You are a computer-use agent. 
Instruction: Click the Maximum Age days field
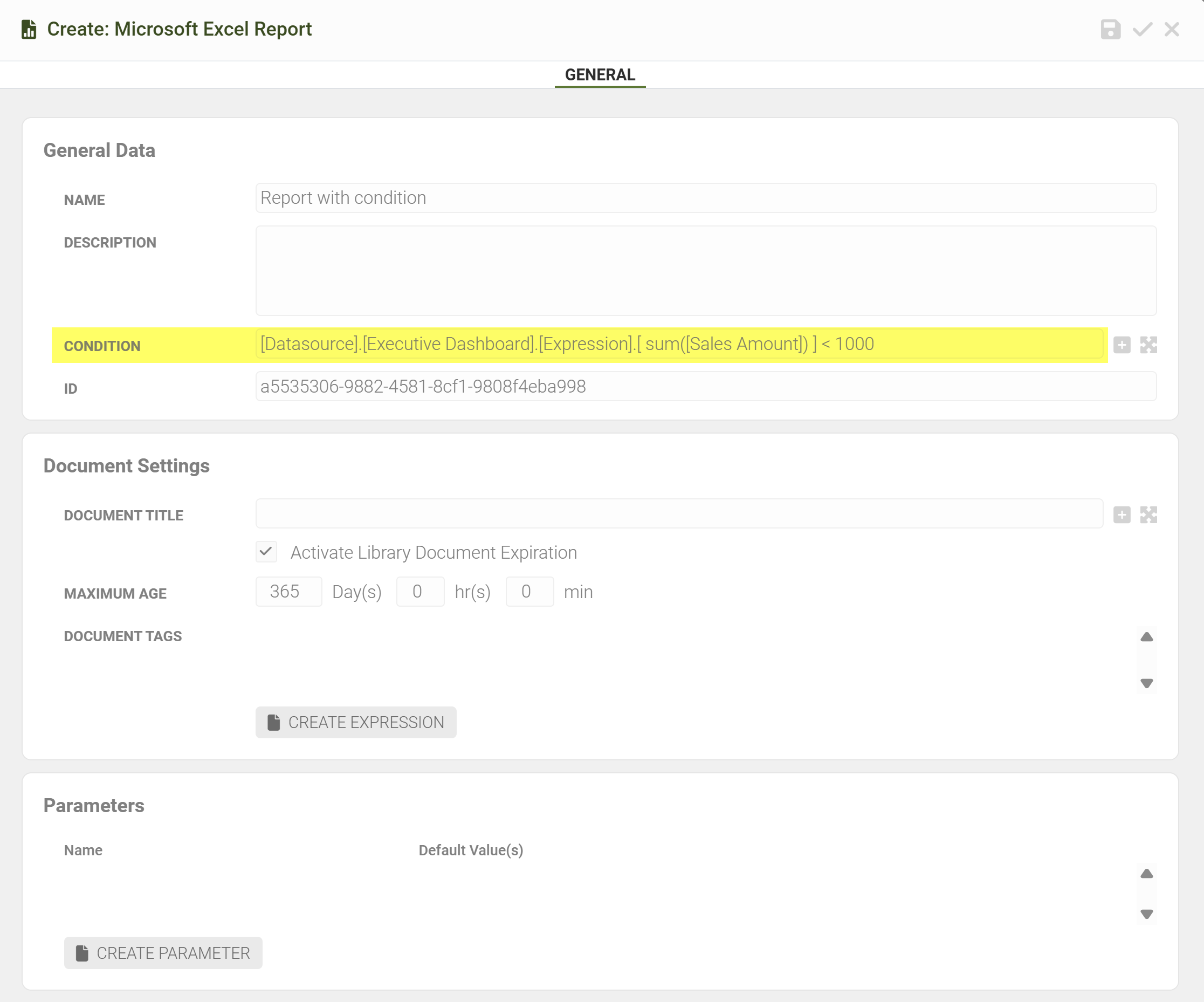pos(289,592)
